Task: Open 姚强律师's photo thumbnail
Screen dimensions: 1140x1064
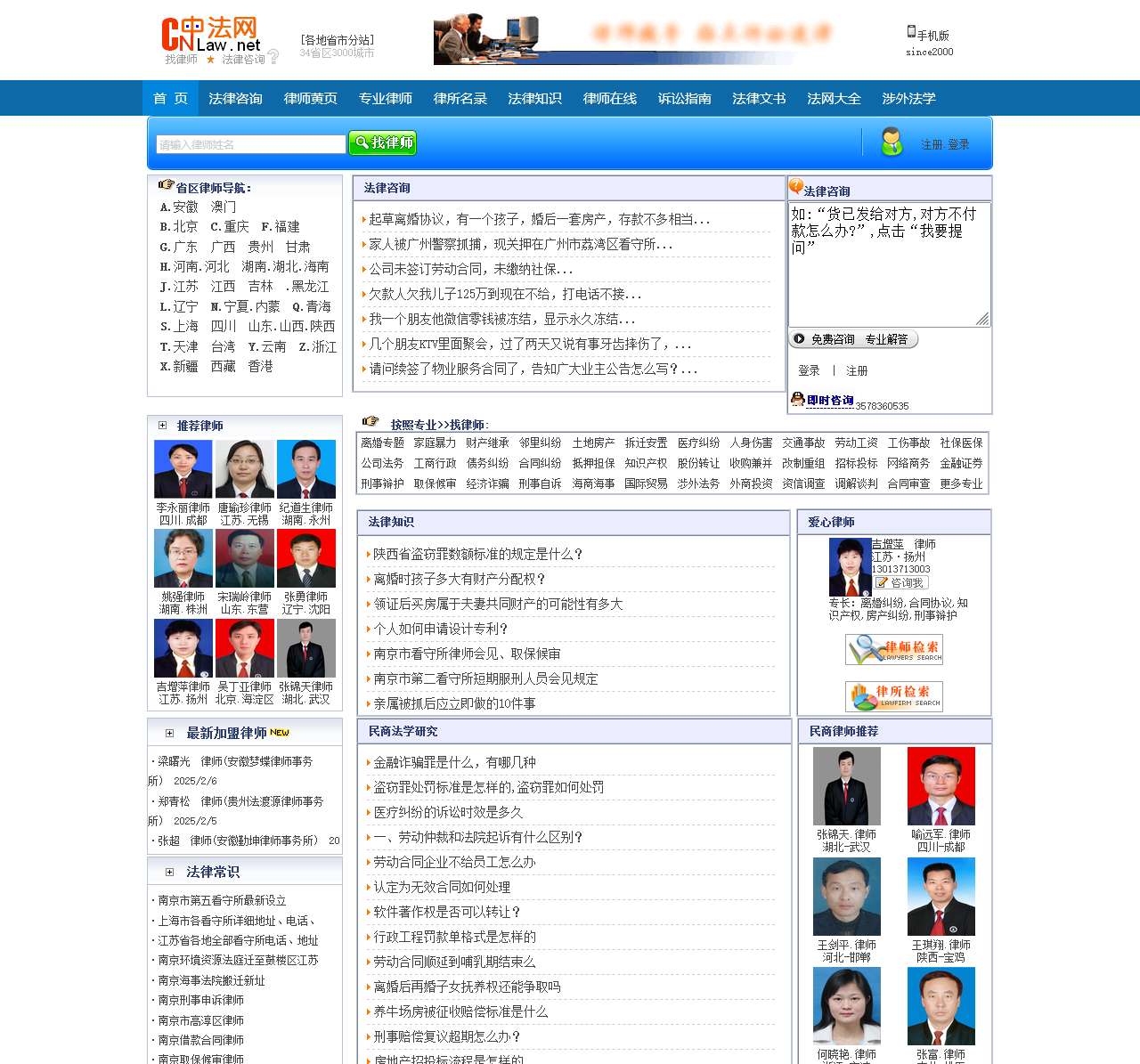Action: pyautogui.click(x=183, y=558)
